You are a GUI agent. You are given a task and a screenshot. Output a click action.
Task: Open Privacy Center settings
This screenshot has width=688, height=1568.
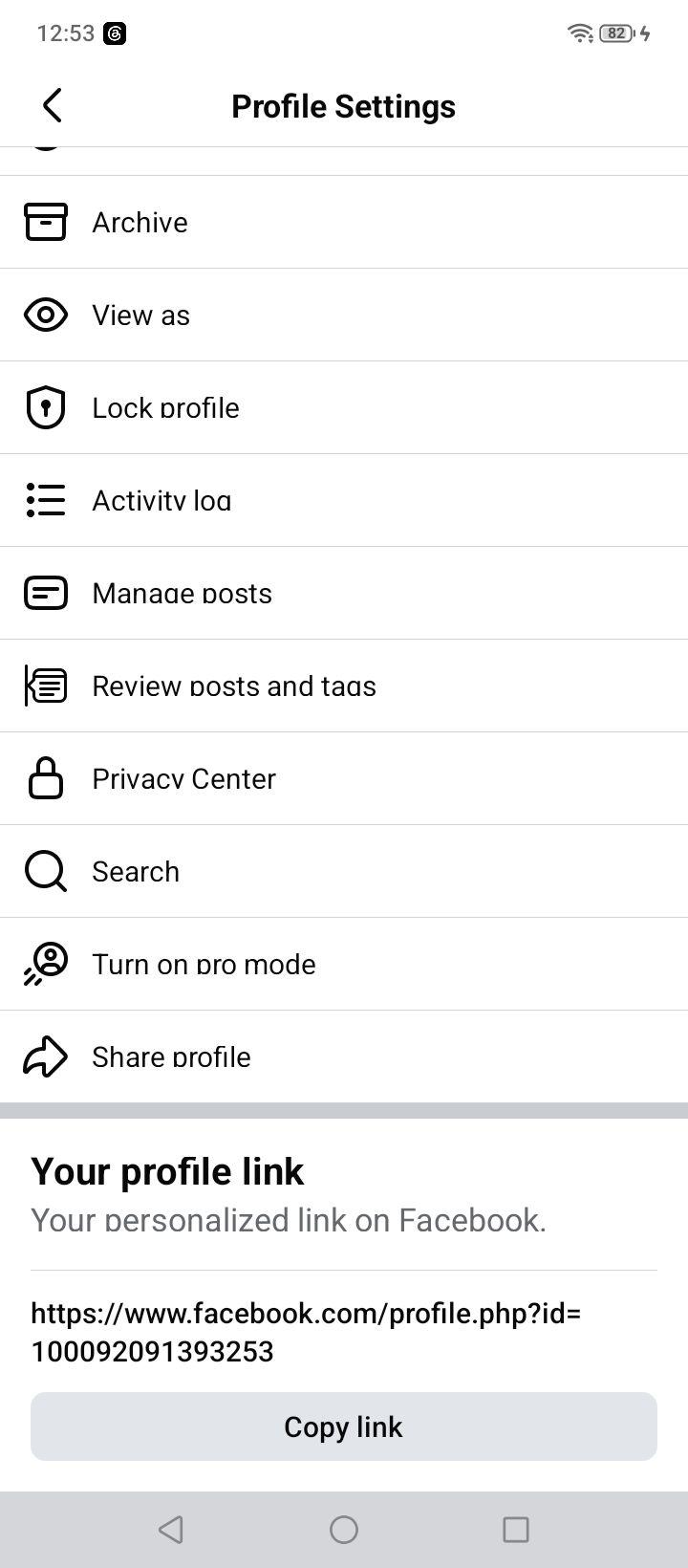[344, 778]
